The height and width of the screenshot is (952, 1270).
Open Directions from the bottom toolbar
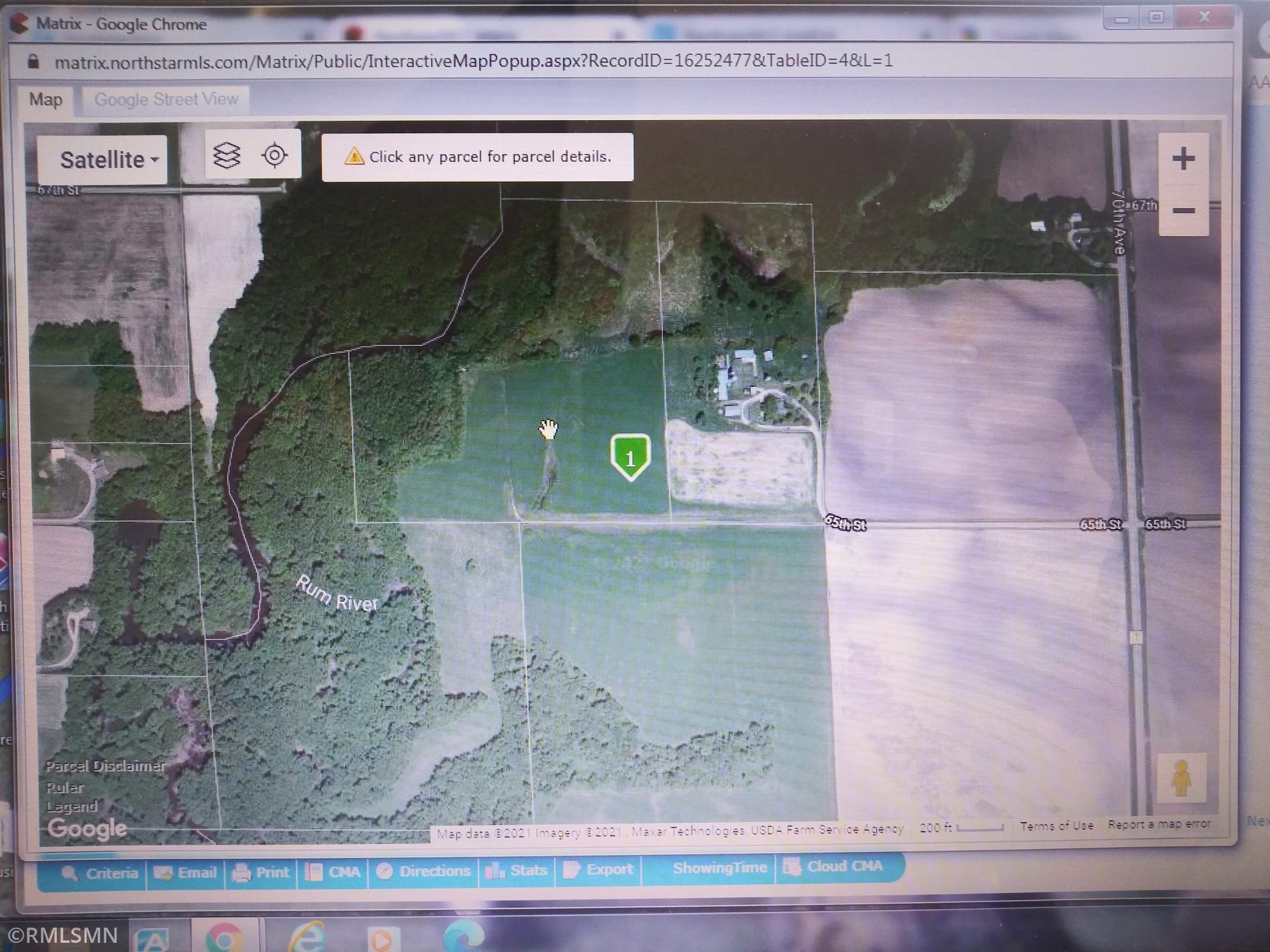click(424, 871)
